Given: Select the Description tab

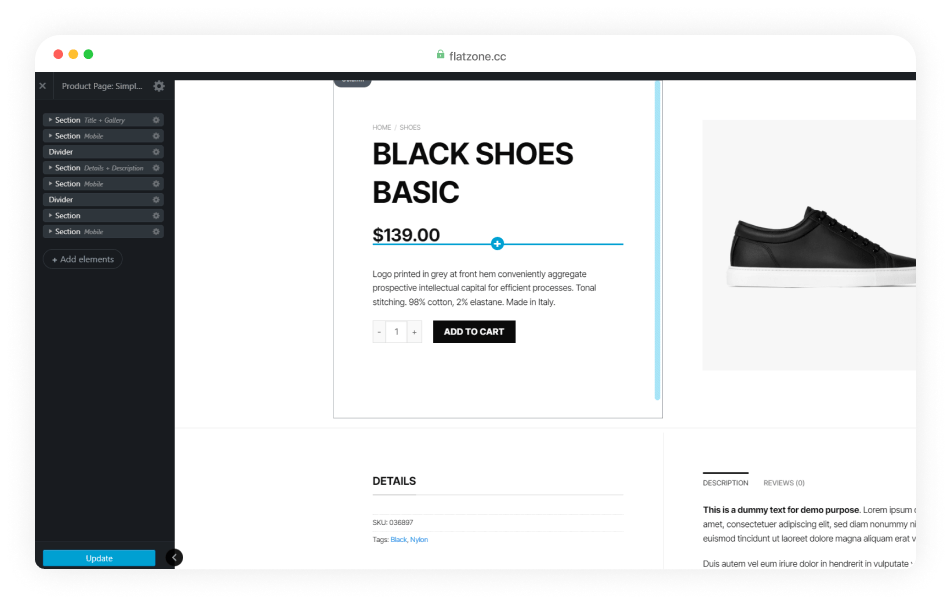Looking at the screenshot, I should point(725,483).
